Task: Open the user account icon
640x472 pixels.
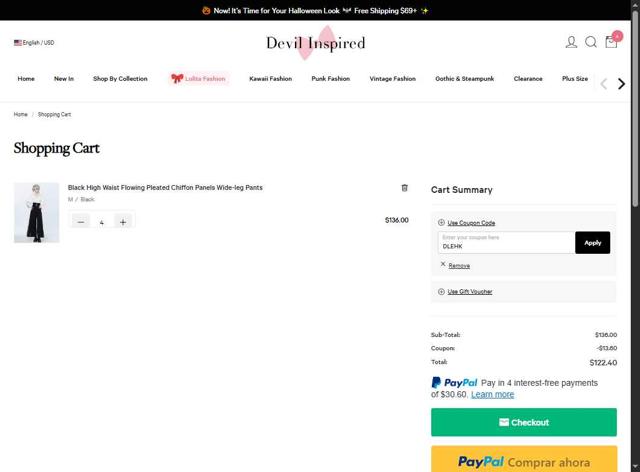Action: [571, 42]
